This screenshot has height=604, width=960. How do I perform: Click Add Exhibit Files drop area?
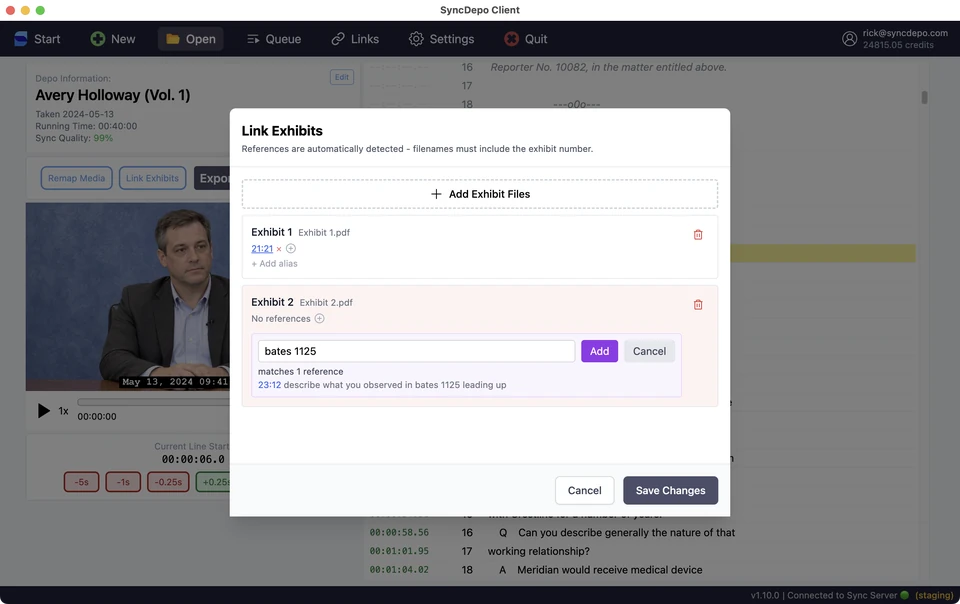[479, 194]
